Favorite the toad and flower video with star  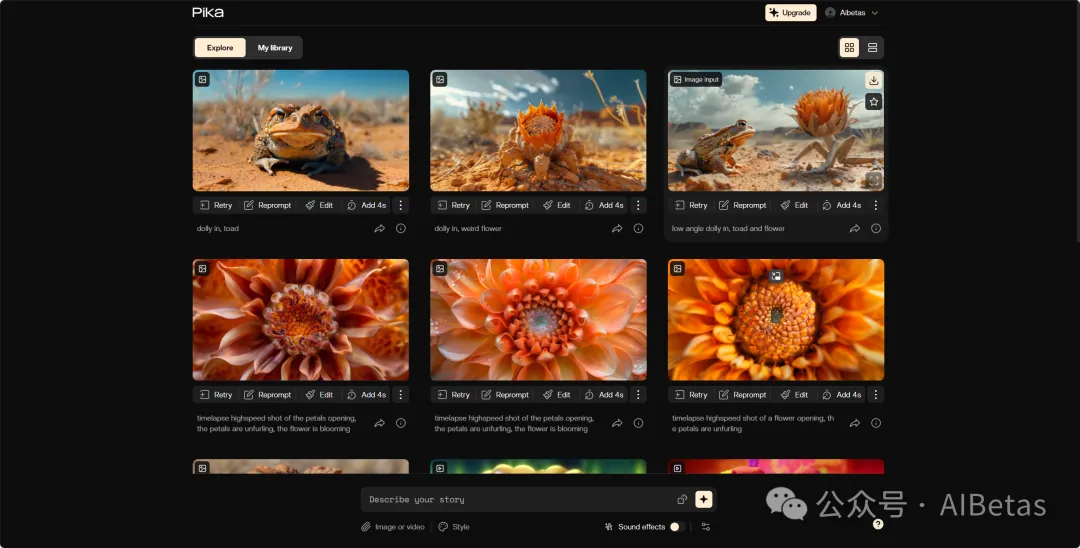873,102
